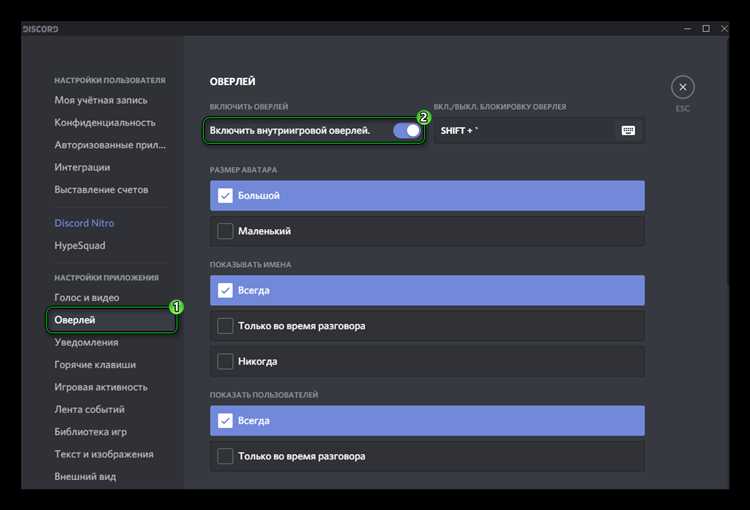Open Авторизованные приложения section
The image size is (750, 510).
[110, 145]
